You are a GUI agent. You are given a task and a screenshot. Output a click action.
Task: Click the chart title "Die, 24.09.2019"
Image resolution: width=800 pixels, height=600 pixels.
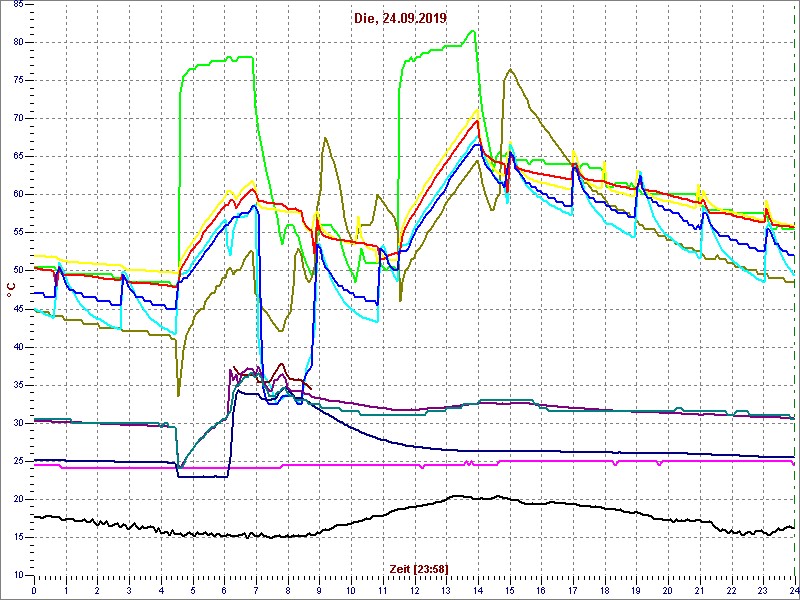pyautogui.click(x=400, y=19)
